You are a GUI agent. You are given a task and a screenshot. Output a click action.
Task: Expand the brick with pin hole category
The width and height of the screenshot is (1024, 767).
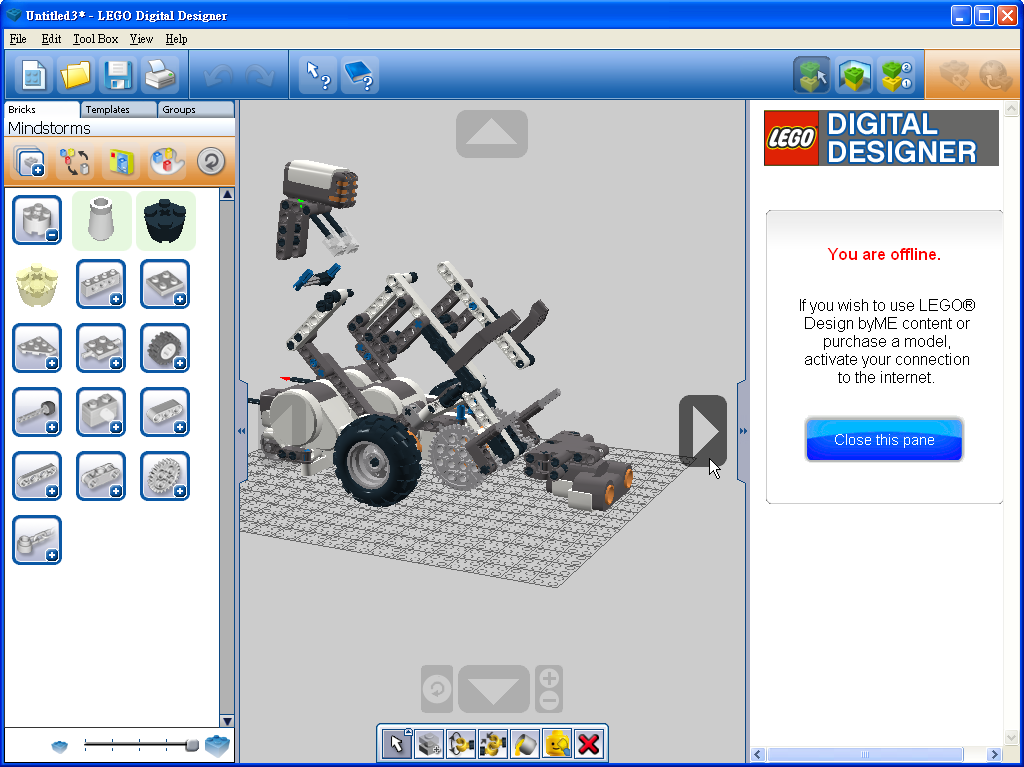101,412
